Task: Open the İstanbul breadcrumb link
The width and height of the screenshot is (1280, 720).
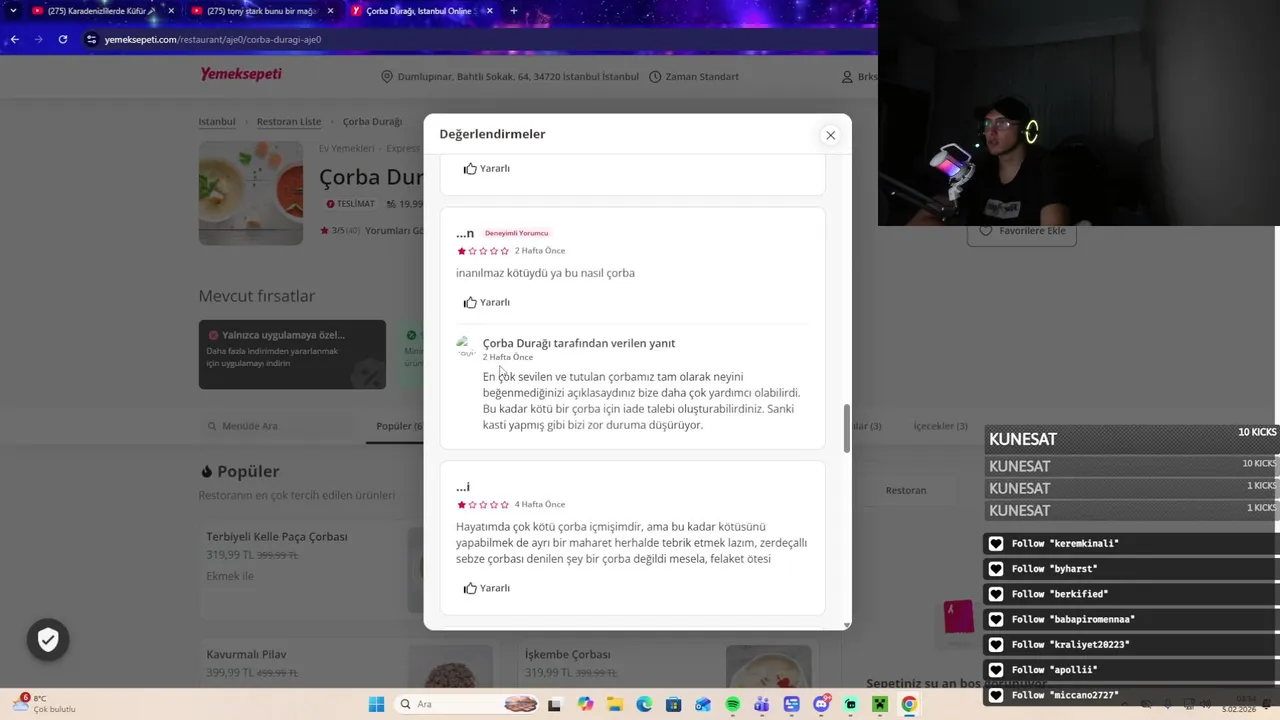Action: pyautogui.click(x=217, y=122)
